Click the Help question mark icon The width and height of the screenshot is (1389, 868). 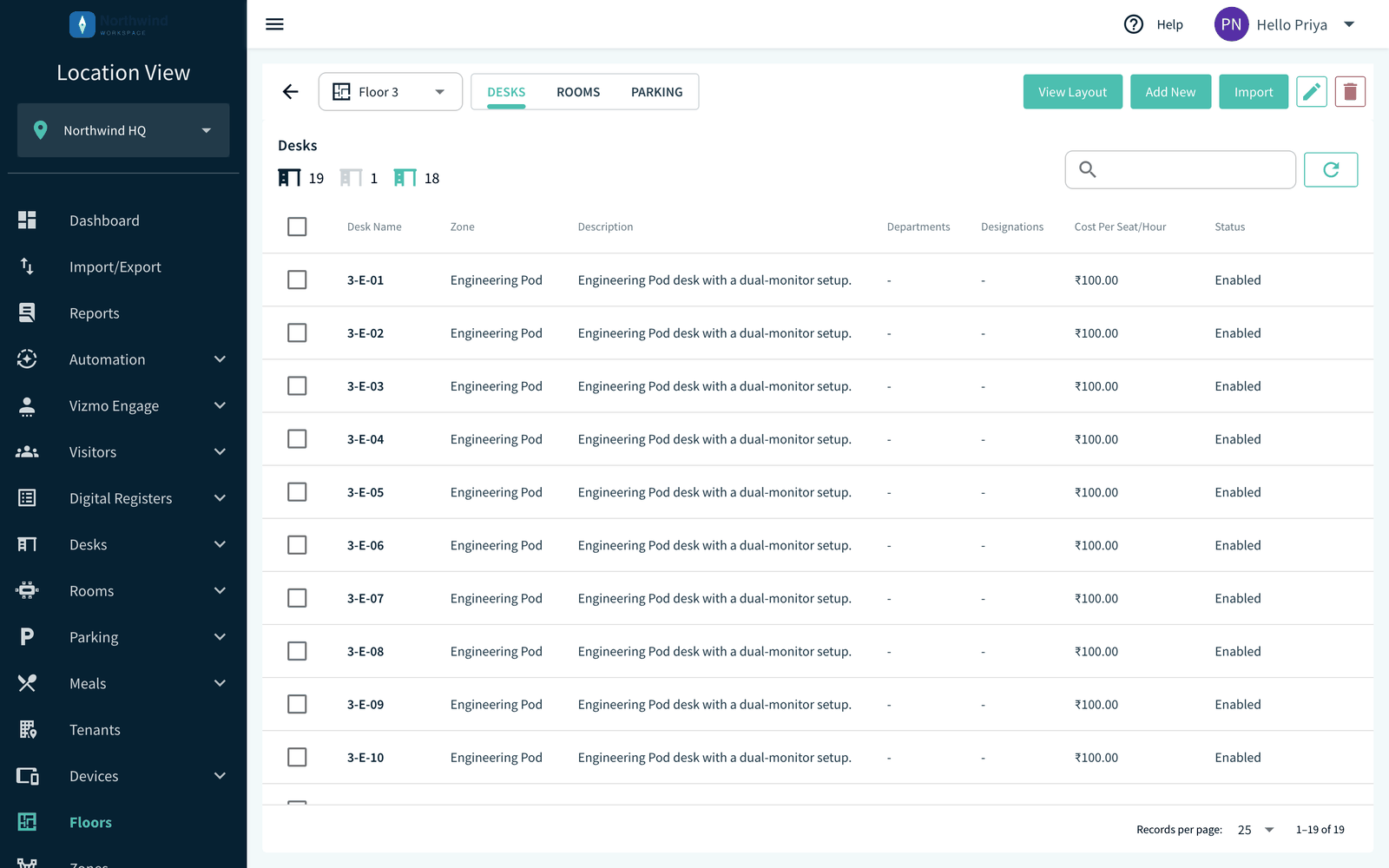click(x=1134, y=24)
